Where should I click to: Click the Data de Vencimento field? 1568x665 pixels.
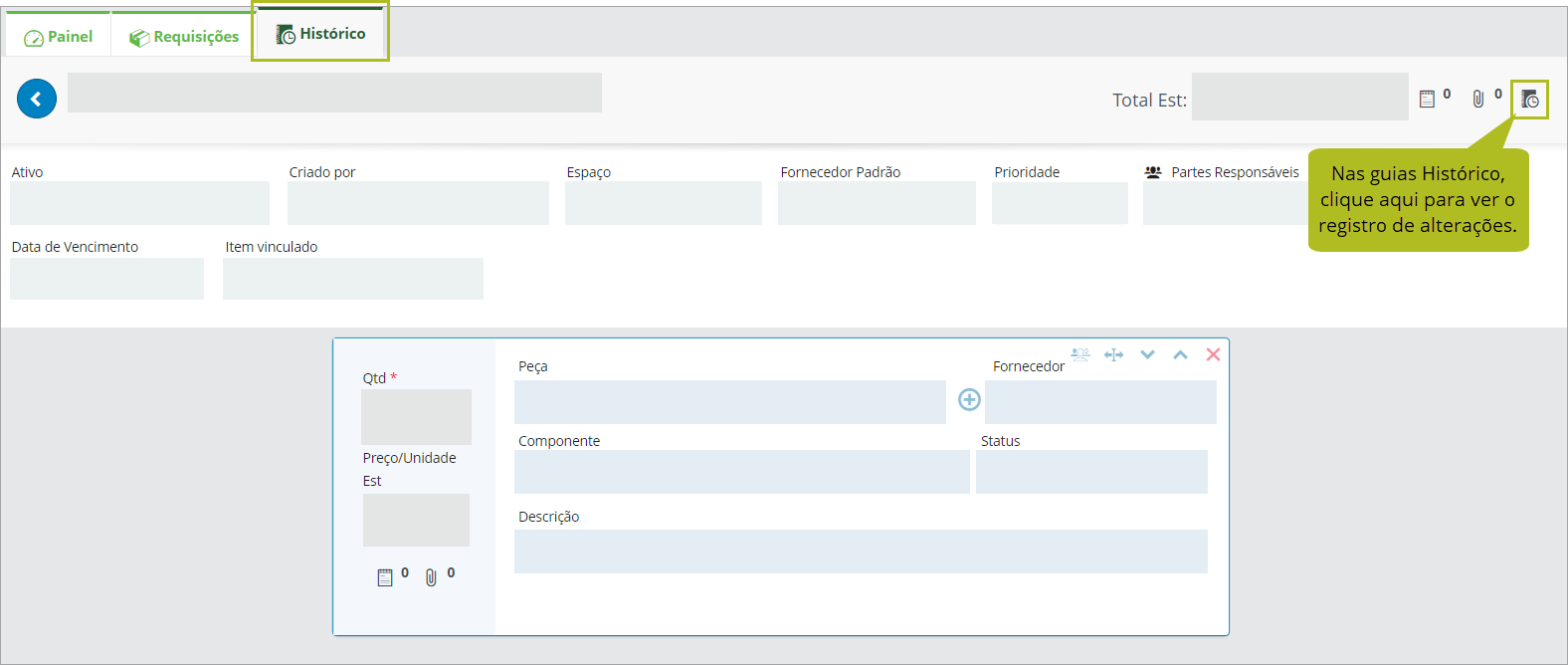tap(106, 279)
